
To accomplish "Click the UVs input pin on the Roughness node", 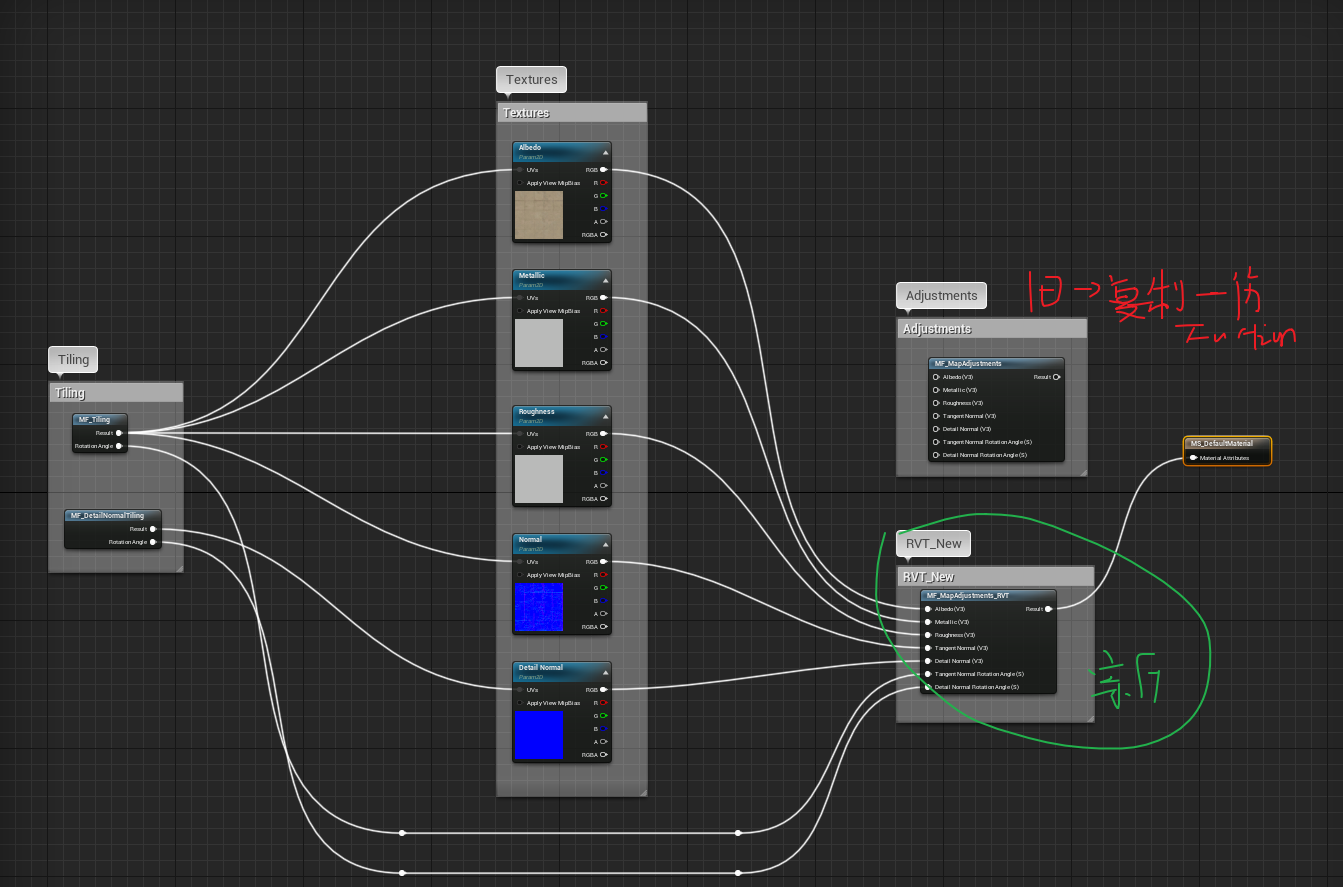I will point(519,433).
